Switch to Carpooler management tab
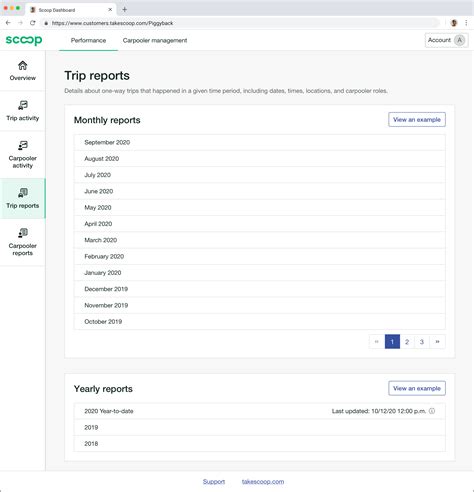Viewport: 474px width, 492px height. click(x=155, y=40)
